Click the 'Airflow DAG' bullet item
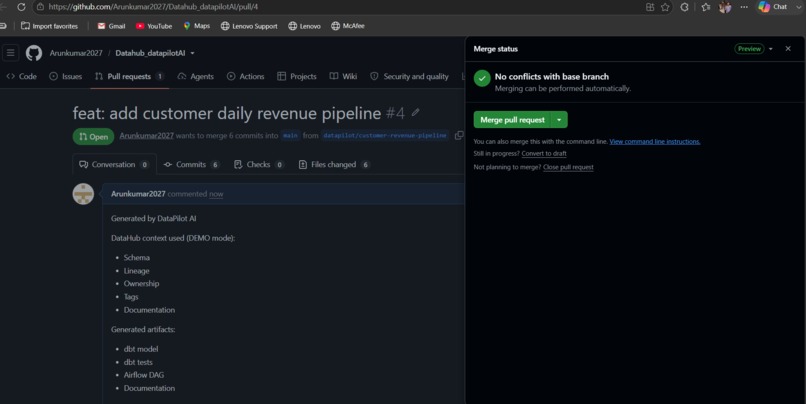 pyautogui.click(x=144, y=375)
